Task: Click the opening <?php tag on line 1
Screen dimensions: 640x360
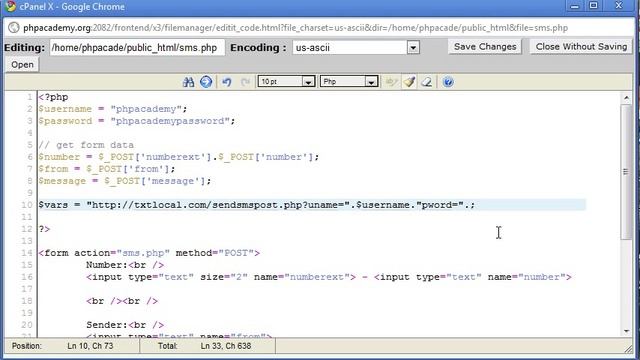Action: (53, 97)
